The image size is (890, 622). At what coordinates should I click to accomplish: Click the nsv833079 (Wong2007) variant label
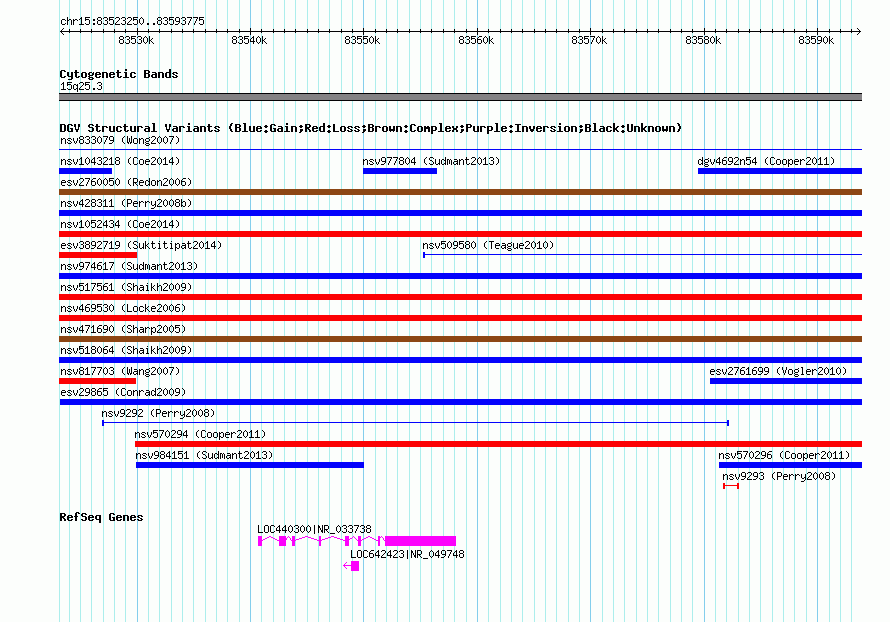(x=120, y=140)
